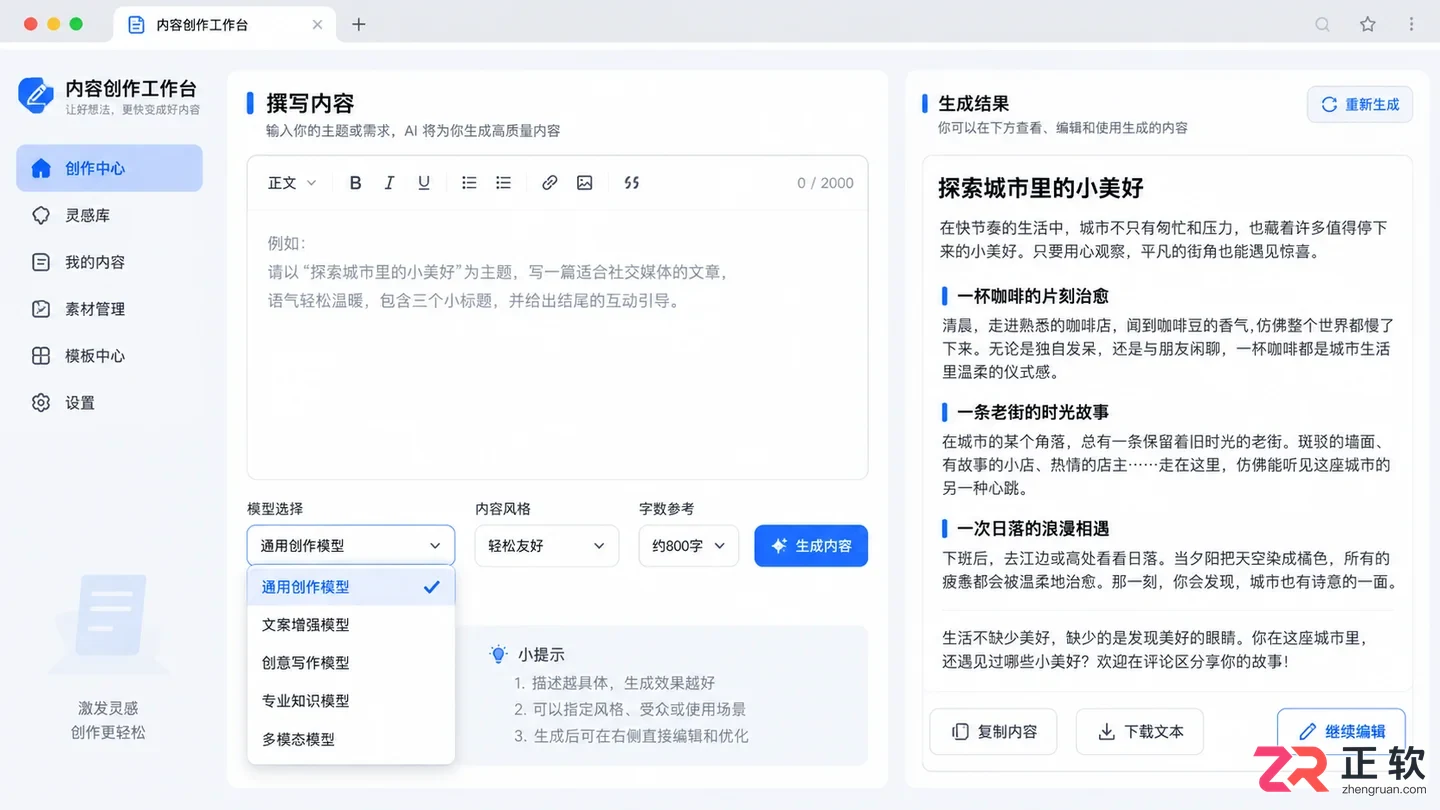
Task: Toggle italic formatting in the editor toolbar
Action: click(389, 183)
